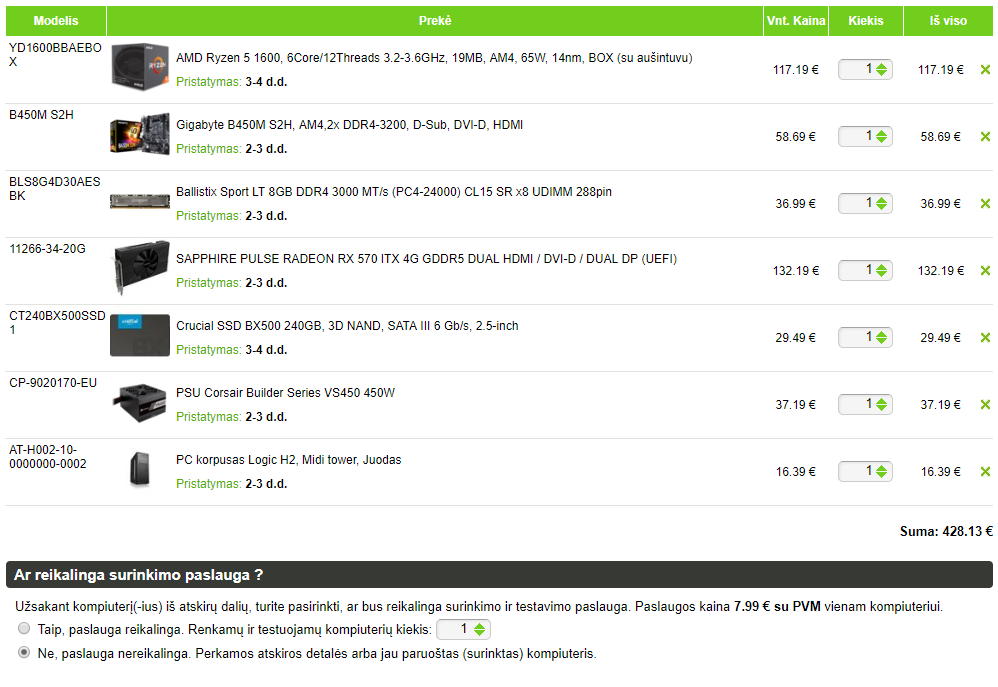Open the Gigabyte B450M S2H product title
998x687 pixels.
(x=349, y=125)
